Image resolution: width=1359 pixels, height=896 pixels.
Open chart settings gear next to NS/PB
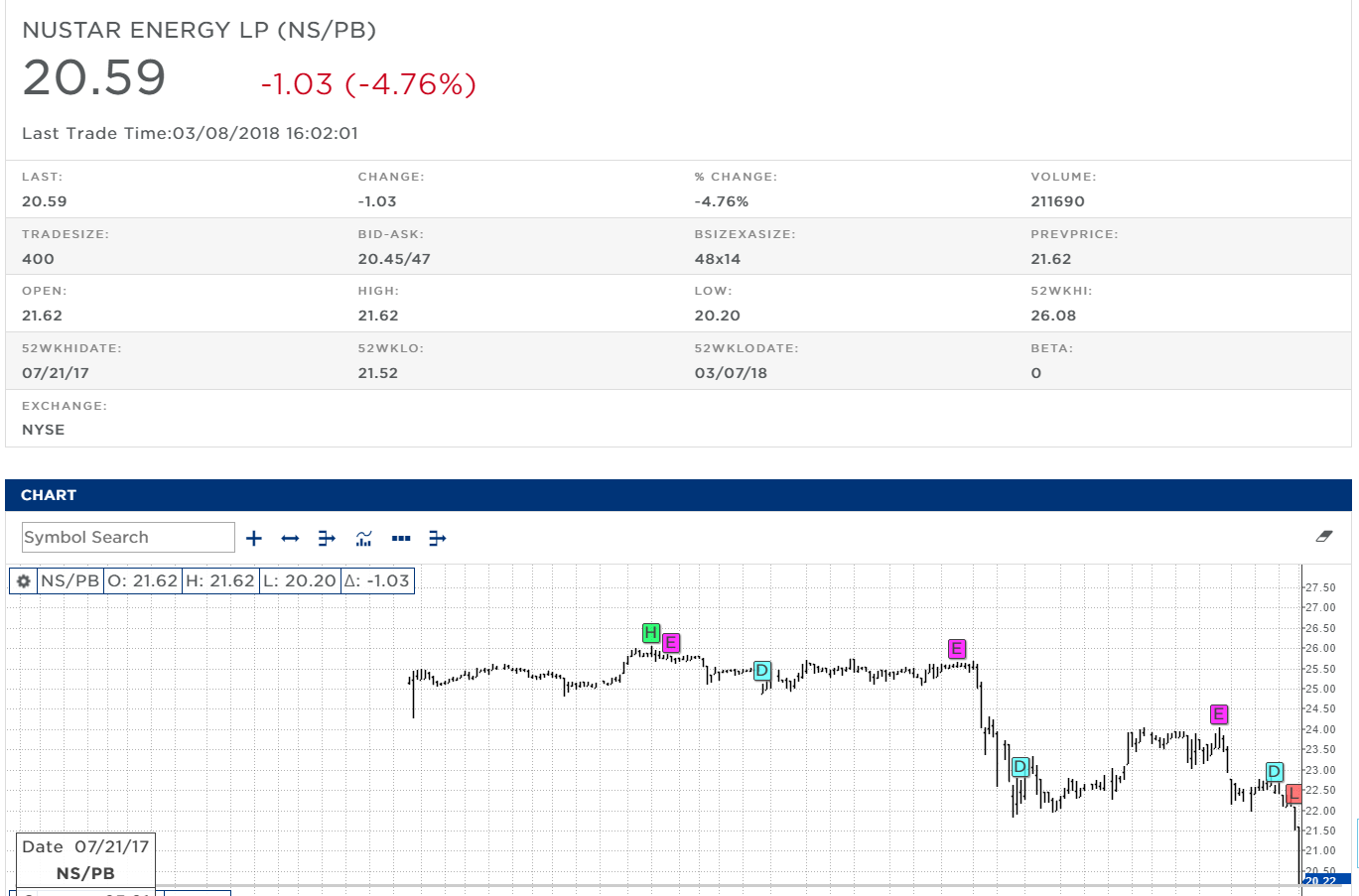pyautogui.click(x=24, y=580)
